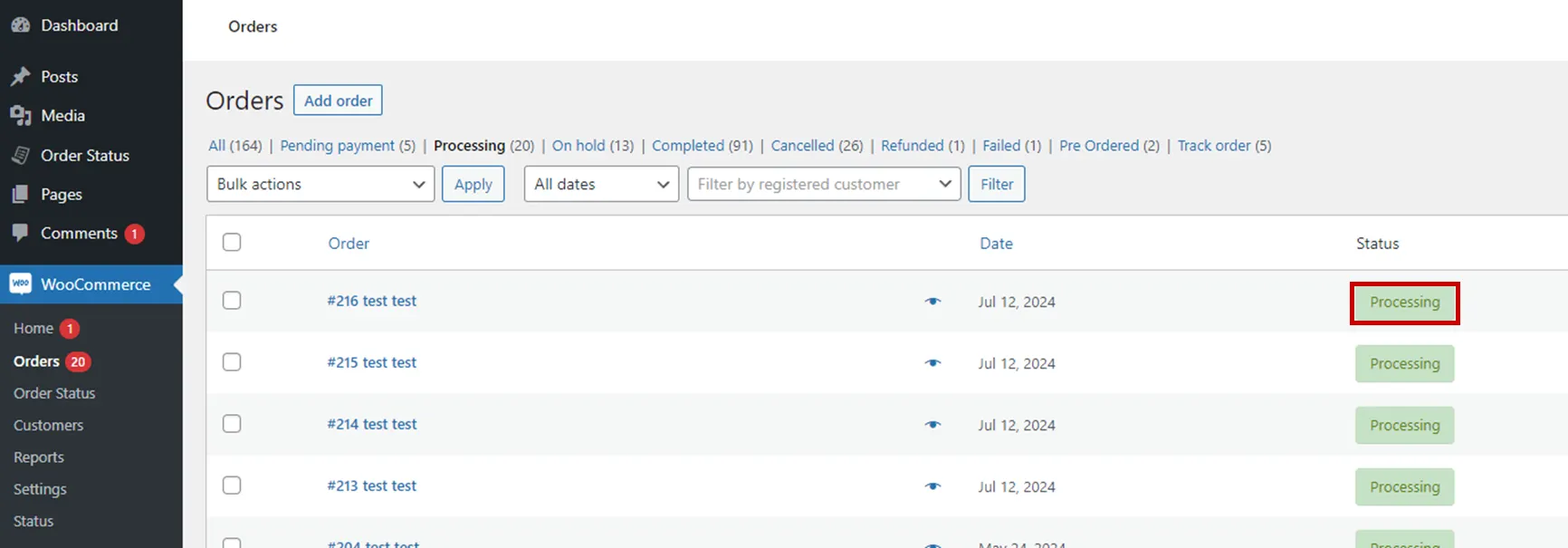Click the Media library icon
The height and width of the screenshot is (548, 1568).
point(20,116)
